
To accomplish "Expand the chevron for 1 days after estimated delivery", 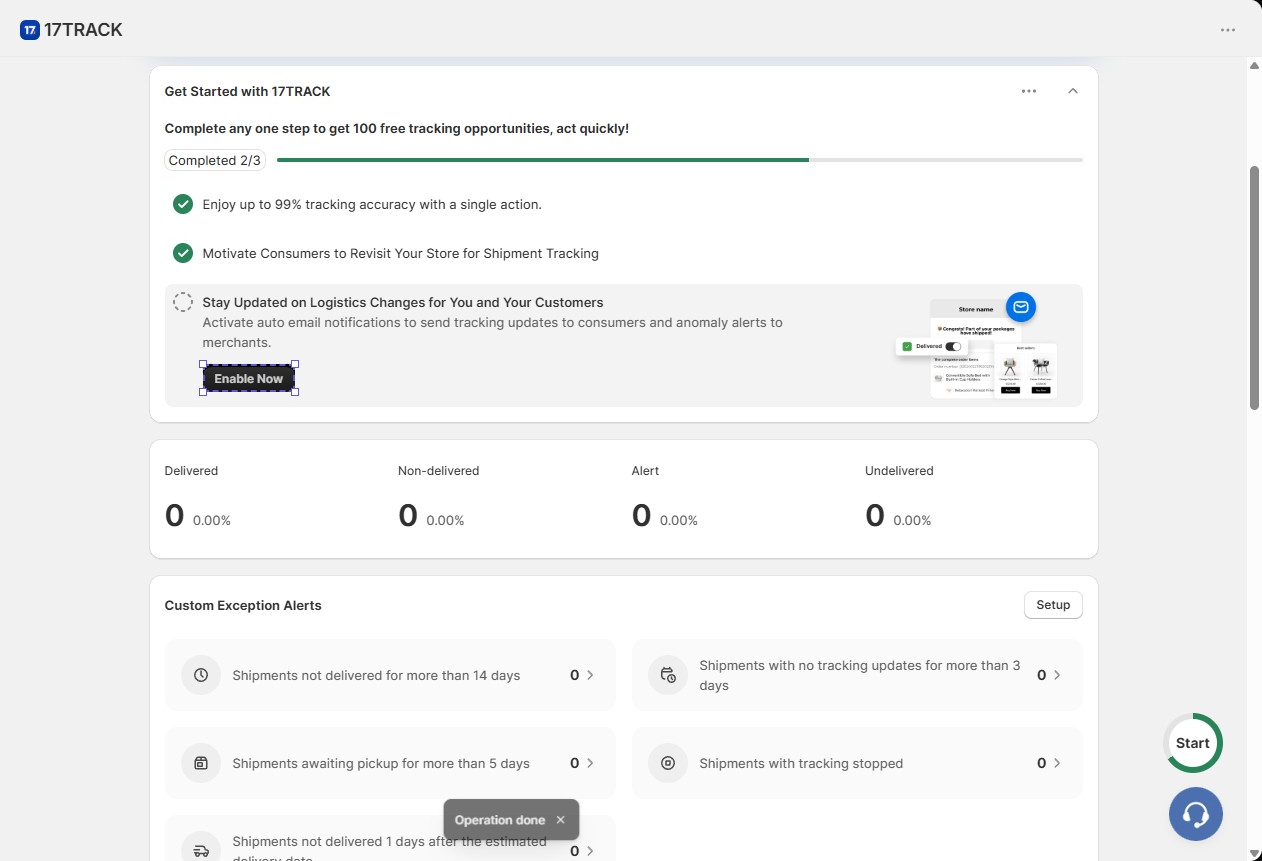I will (590, 851).
